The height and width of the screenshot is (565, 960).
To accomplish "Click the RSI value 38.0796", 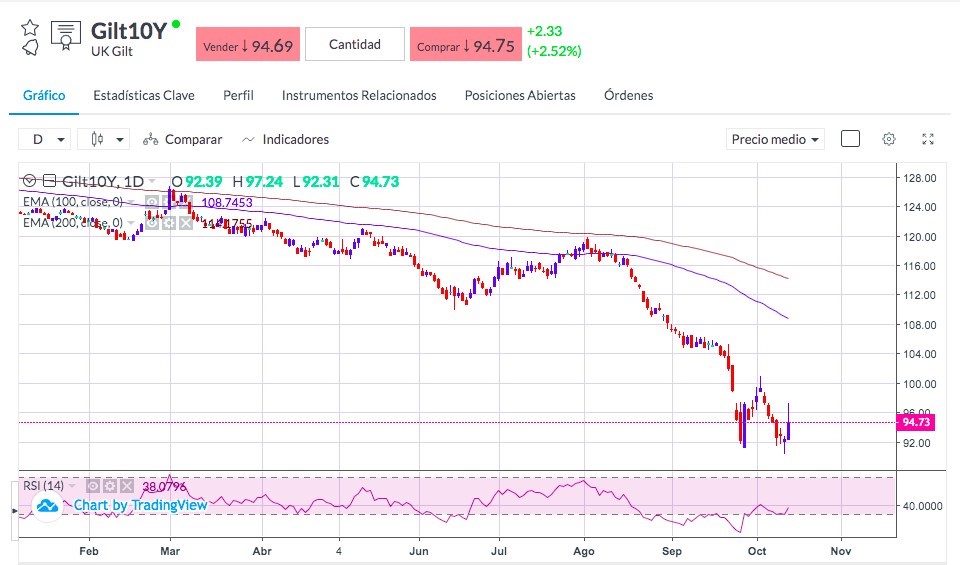I will (164, 487).
